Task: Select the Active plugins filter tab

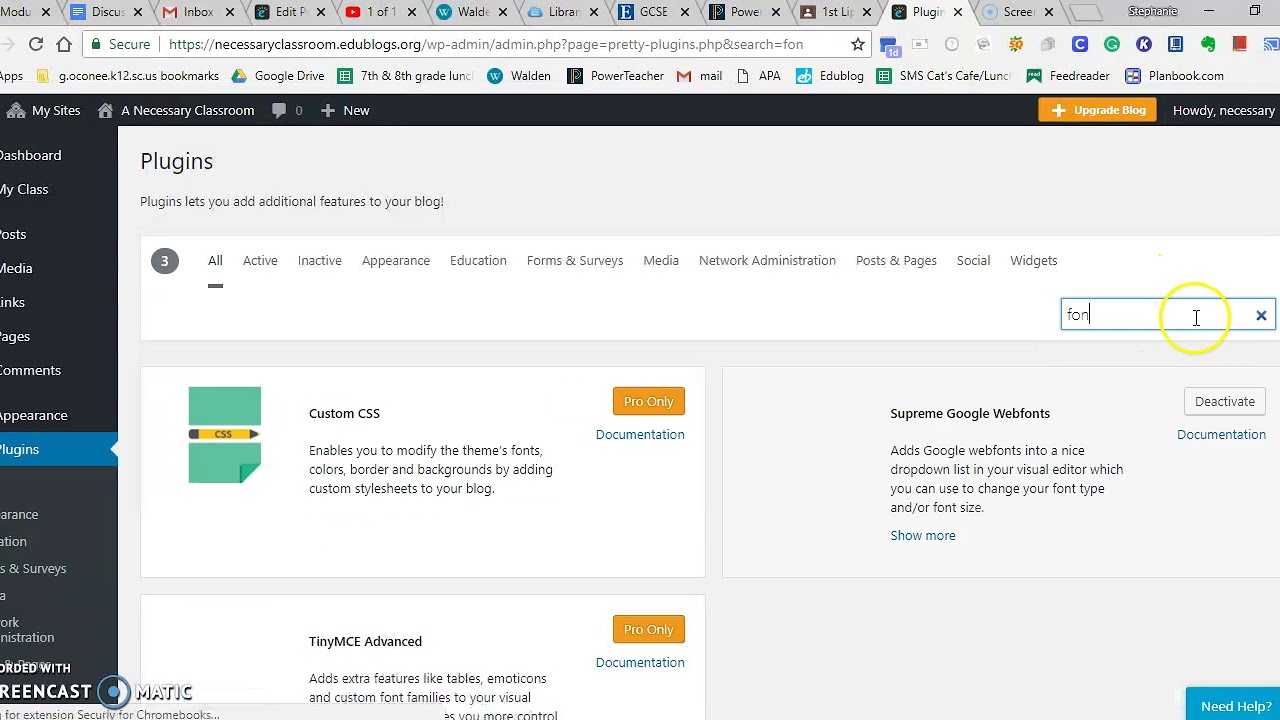Action: tap(260, 261)
